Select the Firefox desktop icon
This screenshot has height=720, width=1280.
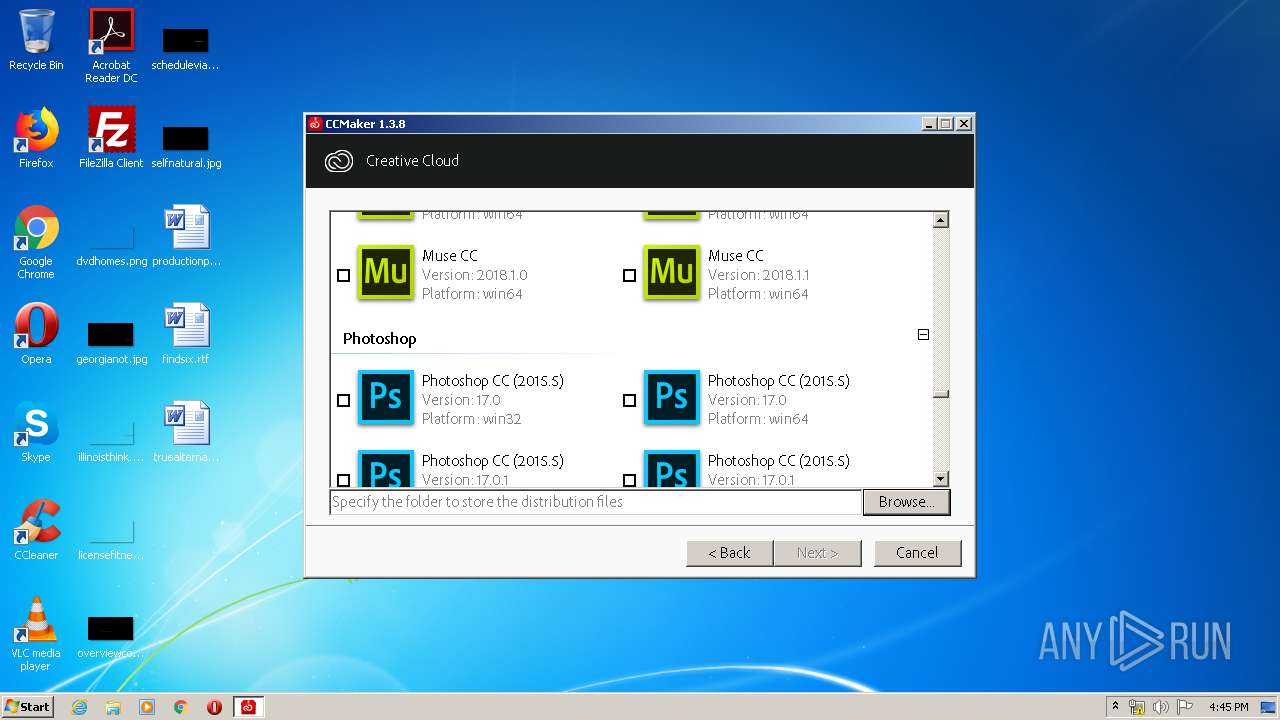point(36,139)
